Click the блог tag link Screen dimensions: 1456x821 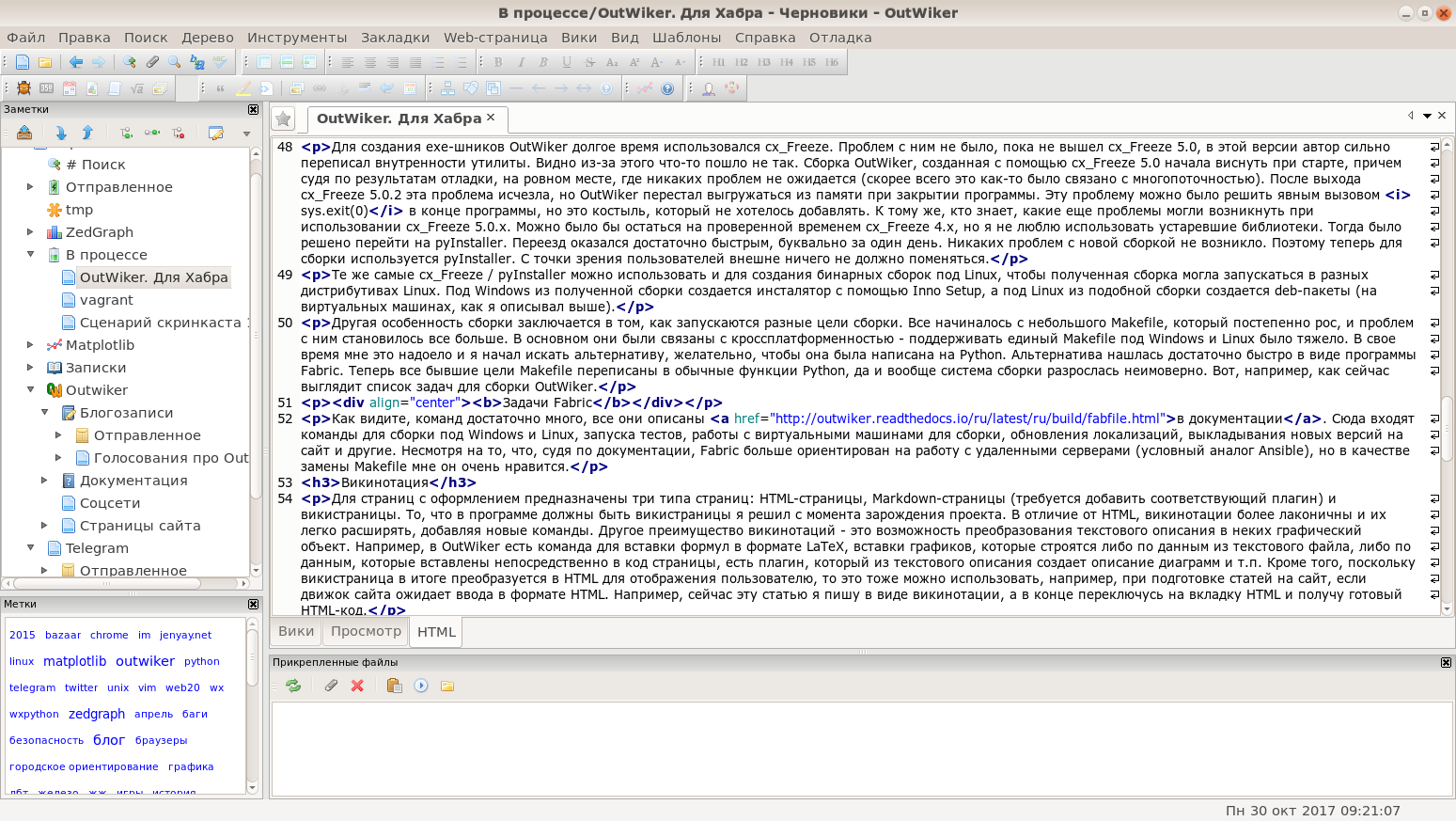[x=109, y=740]
